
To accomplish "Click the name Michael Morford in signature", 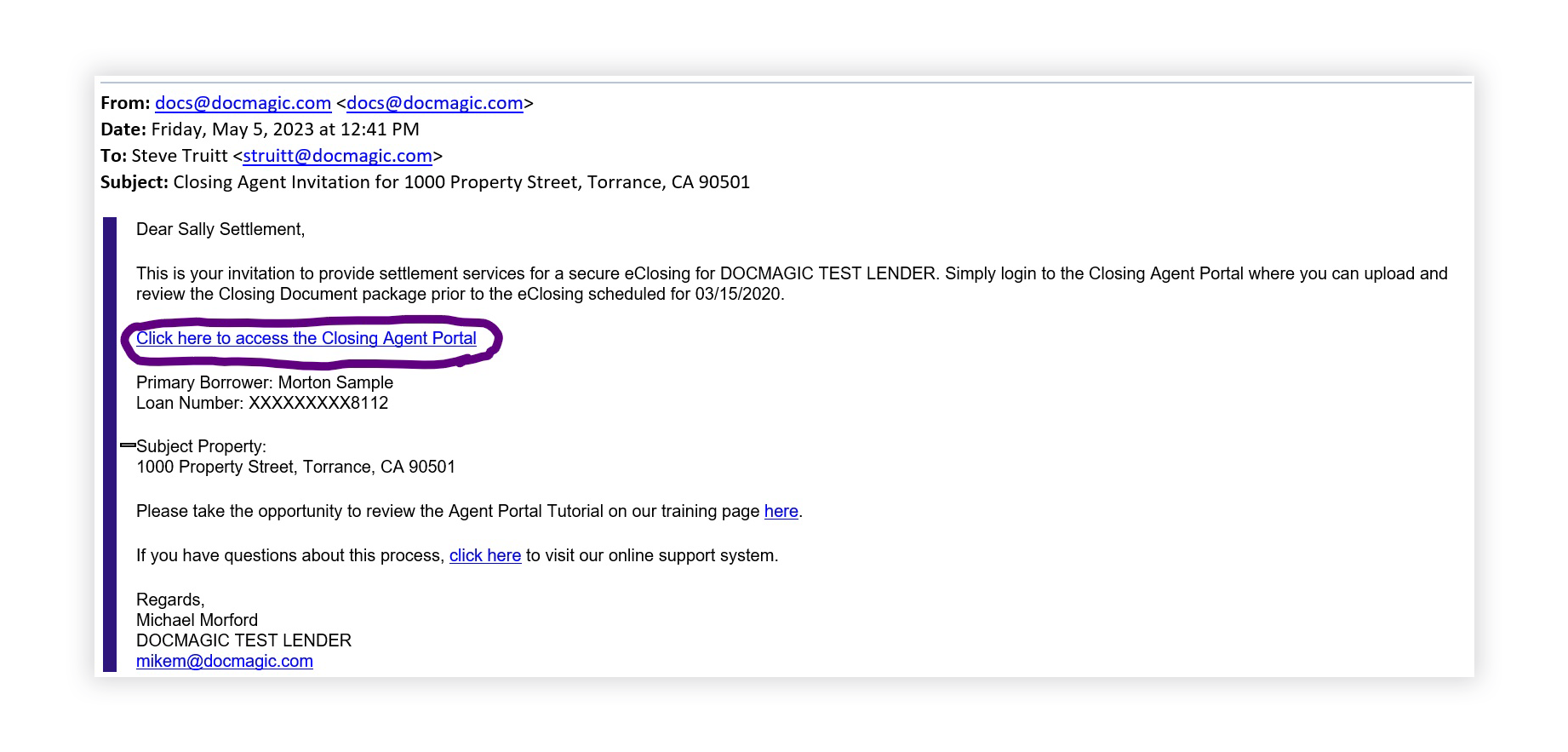I will (x=197, y=620).
